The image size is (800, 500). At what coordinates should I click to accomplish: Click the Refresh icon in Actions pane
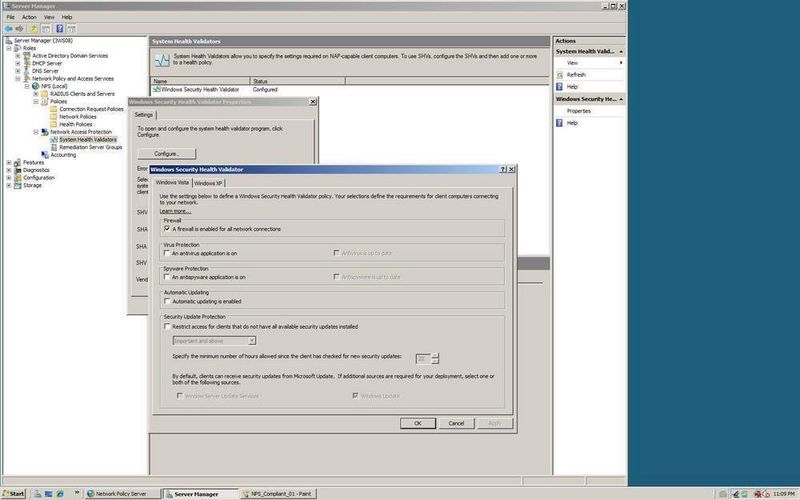point(560,74)
